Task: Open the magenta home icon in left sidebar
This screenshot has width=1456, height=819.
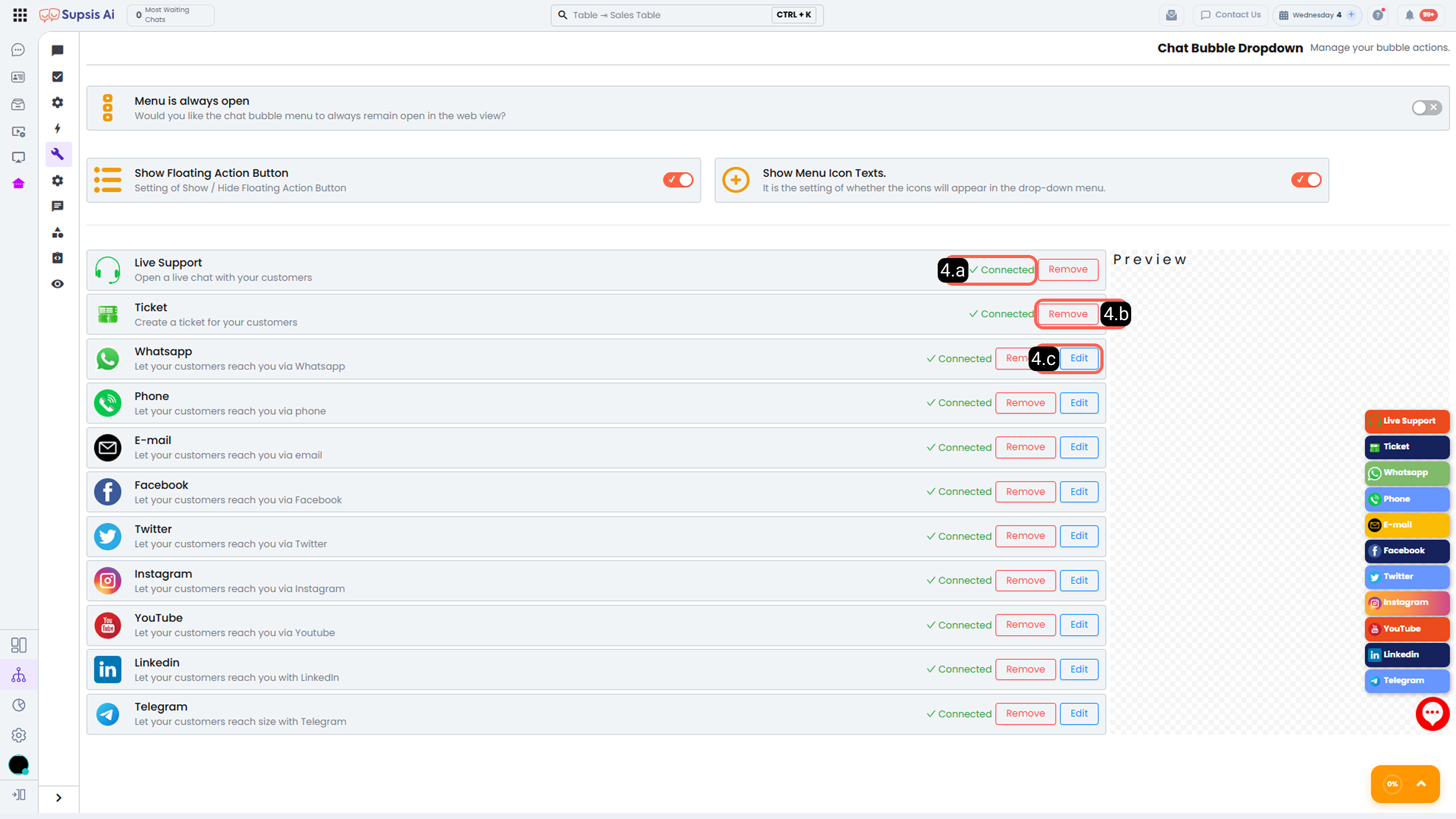Action: click(x=18, y=183)
